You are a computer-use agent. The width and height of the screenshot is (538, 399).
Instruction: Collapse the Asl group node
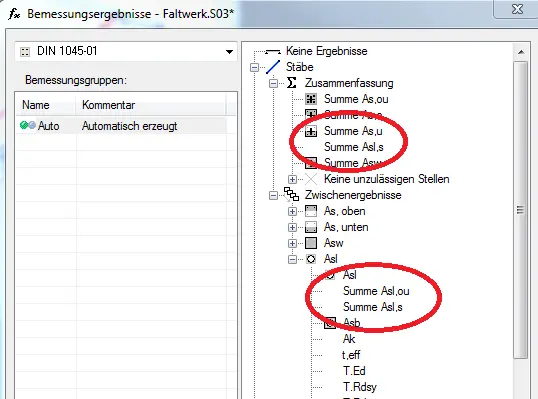[292, 259]
